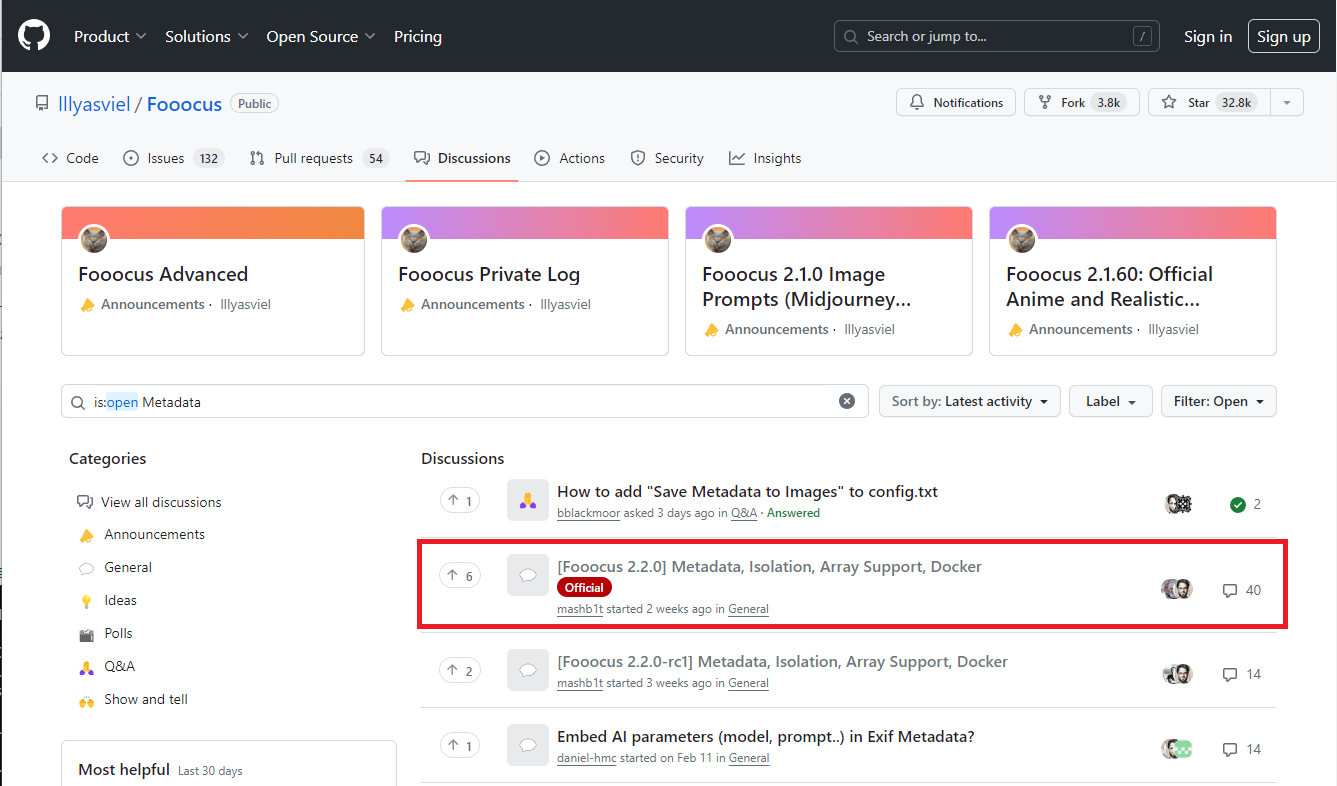Open user bblackmoor's profile link
The width and height of the screenshot is (1337, 786).
(x=589, y=513)
